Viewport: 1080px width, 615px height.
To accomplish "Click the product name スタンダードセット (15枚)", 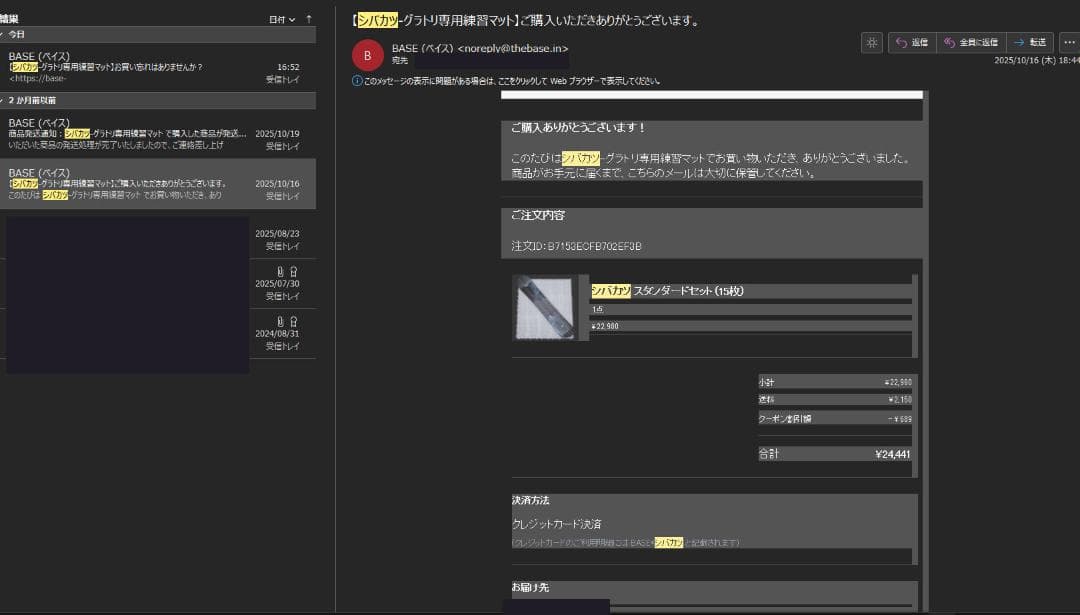I will point(667,291).
